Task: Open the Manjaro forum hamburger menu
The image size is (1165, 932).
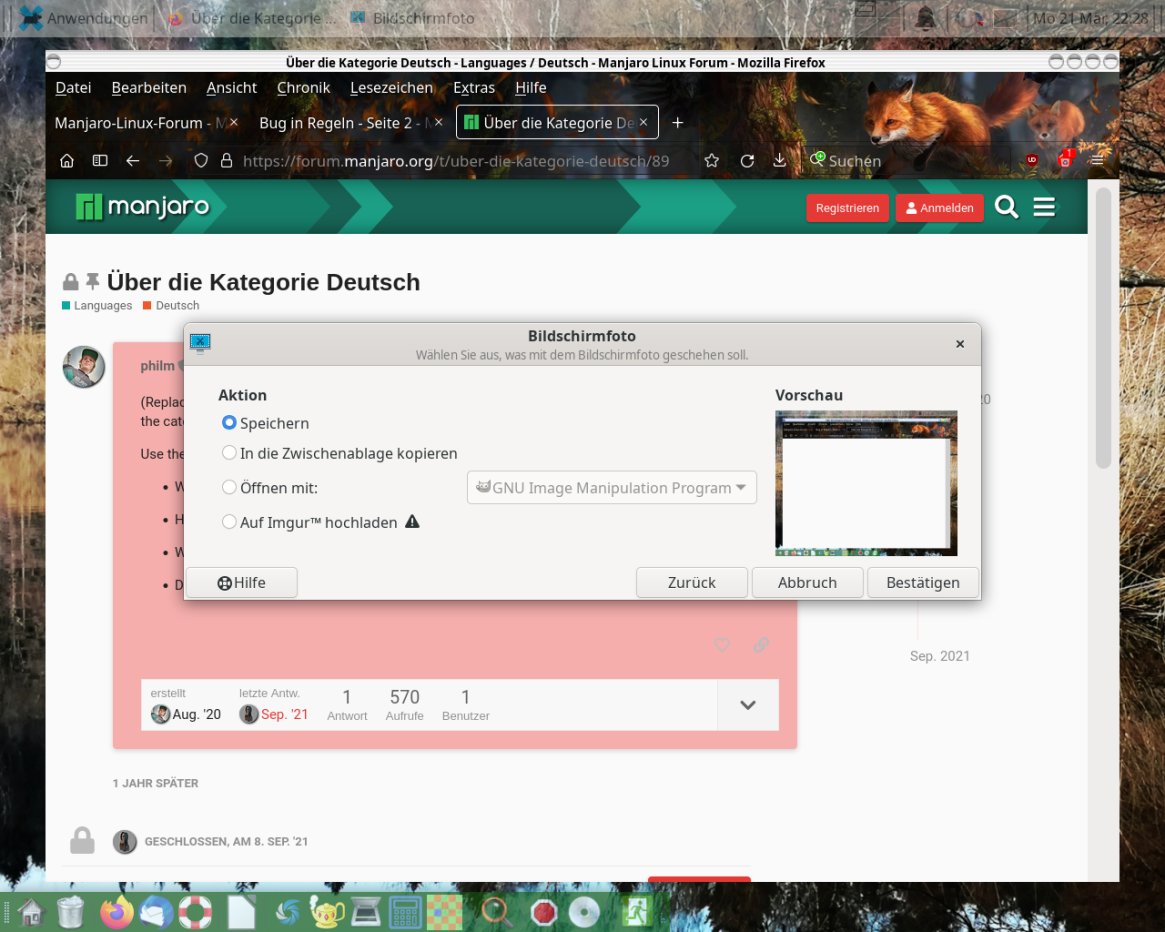Action: click(1044, 207)
